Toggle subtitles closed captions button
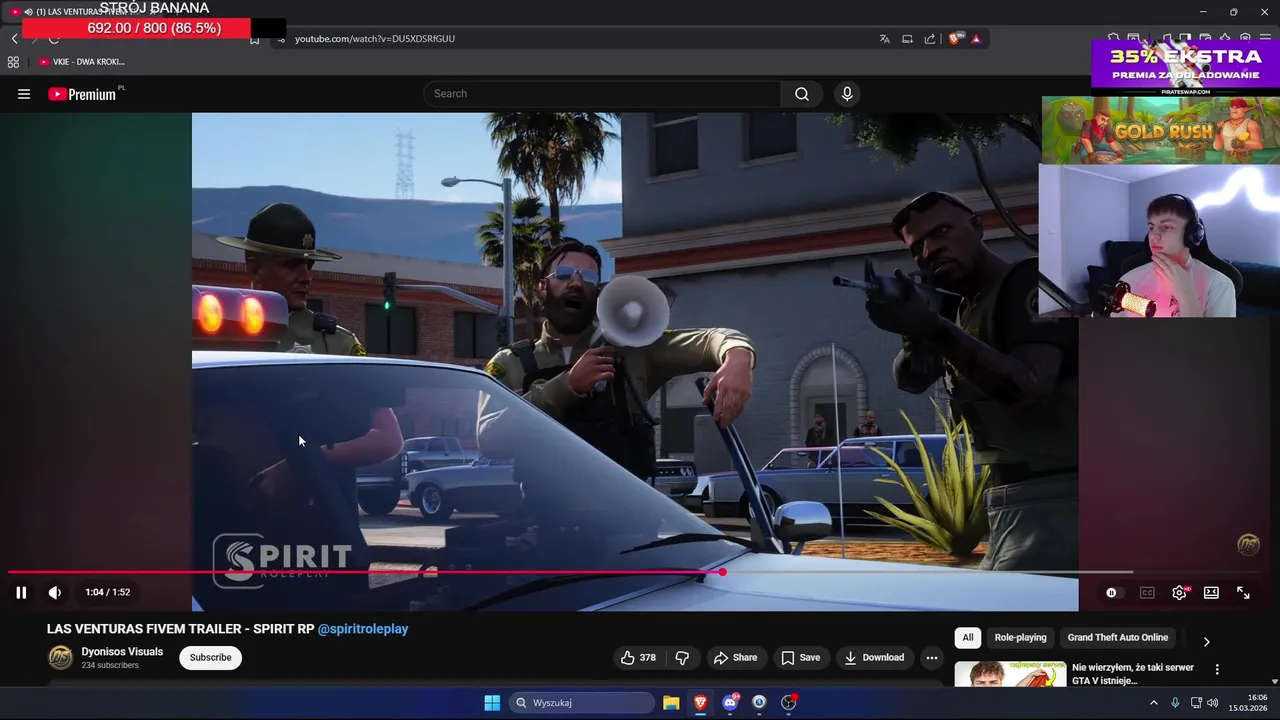The image size is (1280, 720). [1147, 593]
